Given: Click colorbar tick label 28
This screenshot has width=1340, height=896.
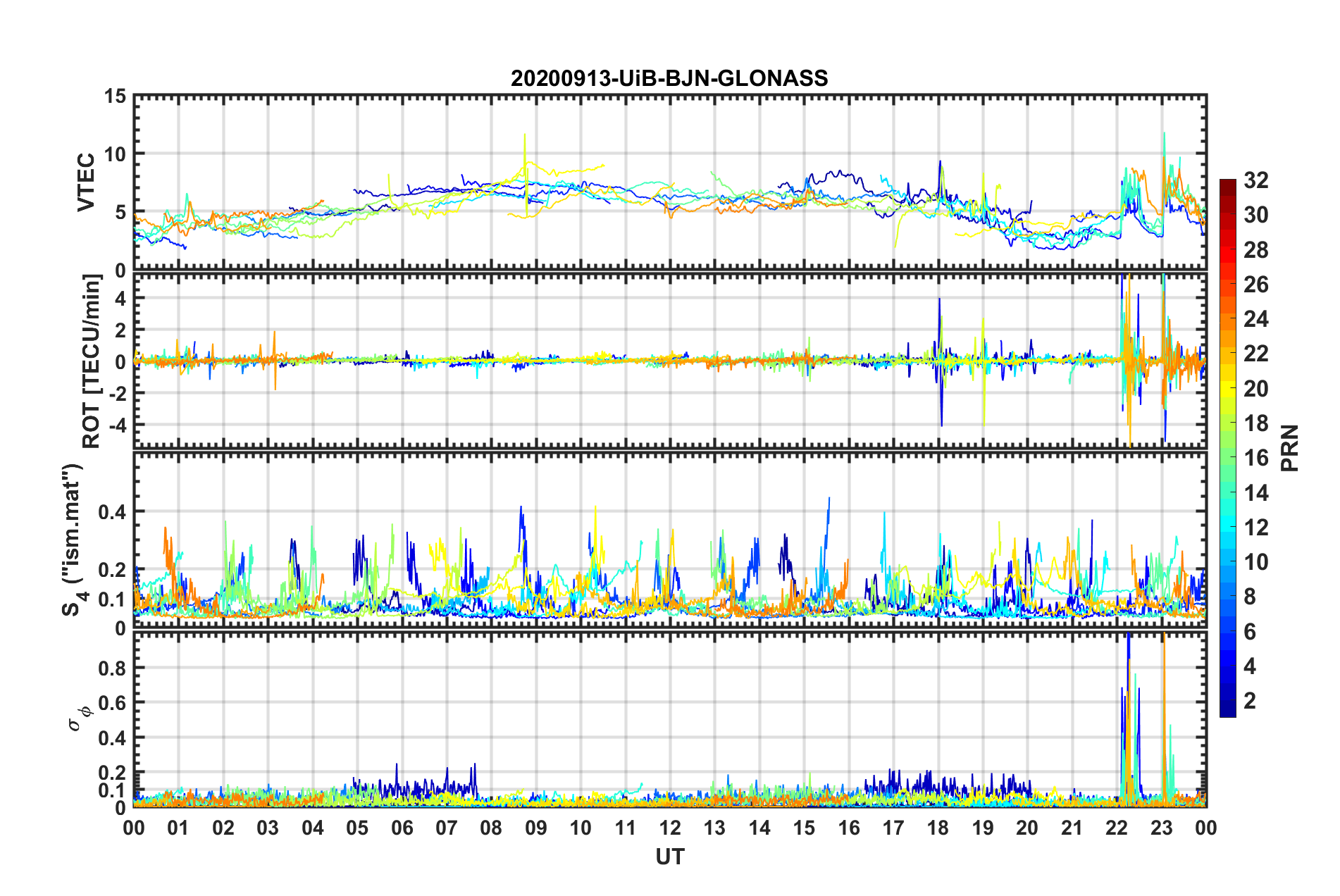Looking at the screenshot, I should (x=1256, y=250).
